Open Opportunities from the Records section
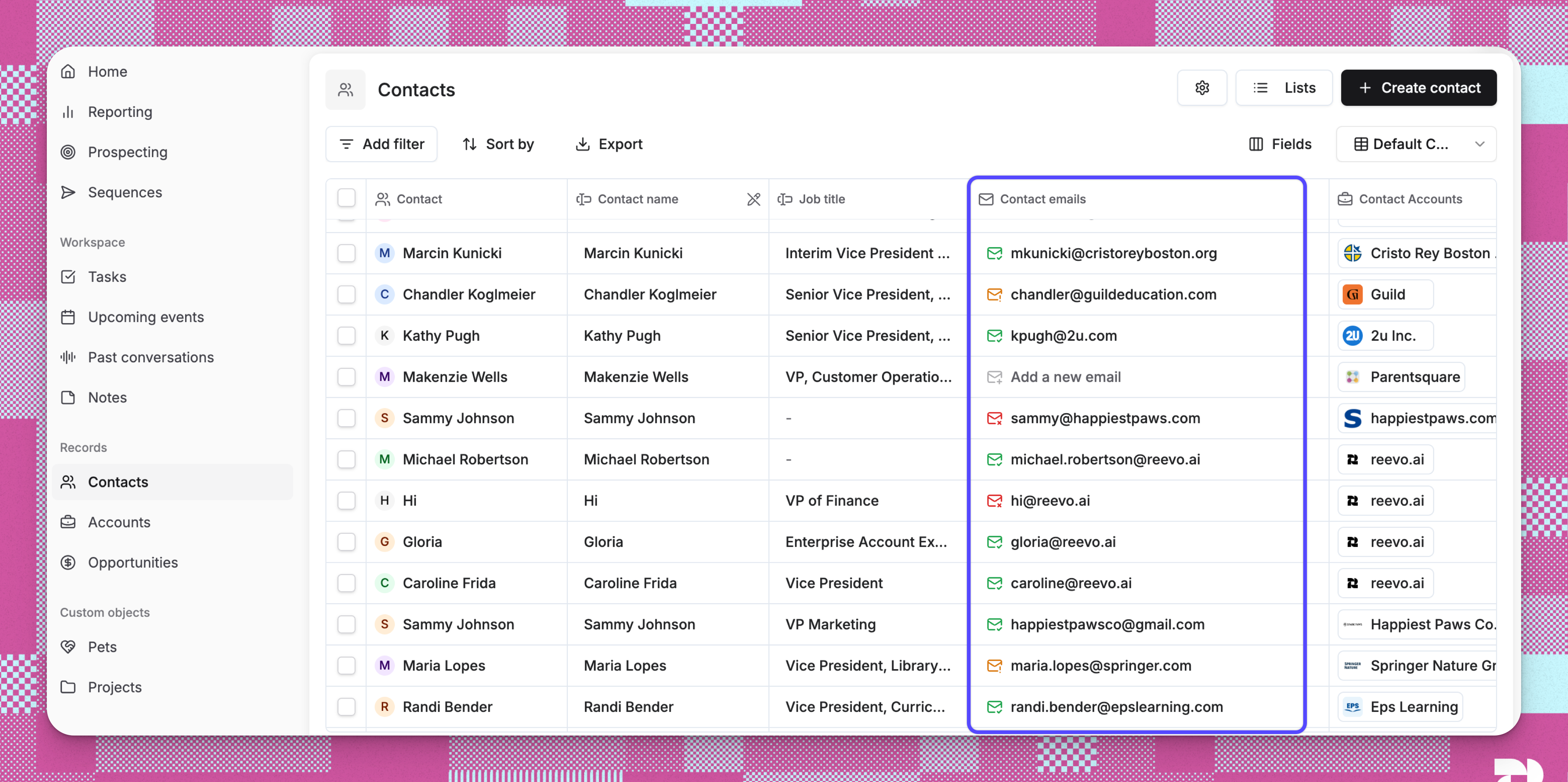The image size is (1568, 782). (x=133, y=562)
